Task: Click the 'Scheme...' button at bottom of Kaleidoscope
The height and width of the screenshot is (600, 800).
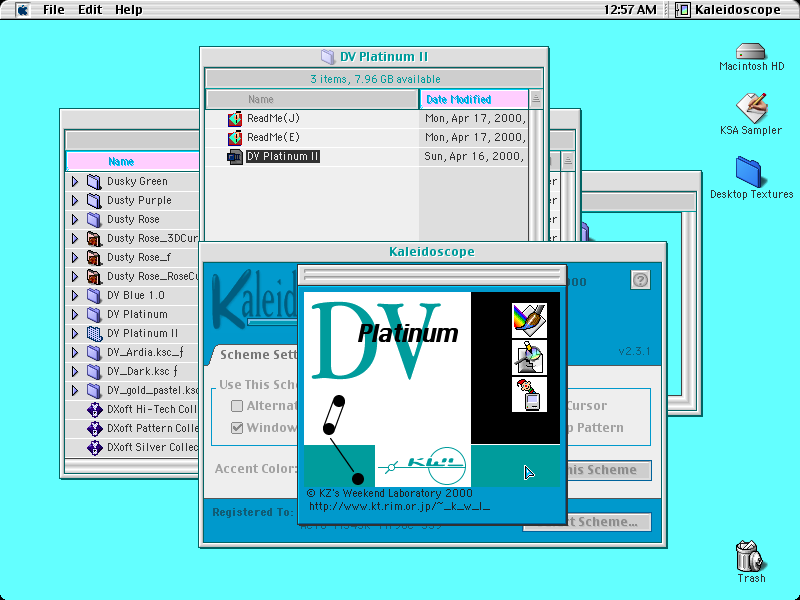Action: (608, 522)
